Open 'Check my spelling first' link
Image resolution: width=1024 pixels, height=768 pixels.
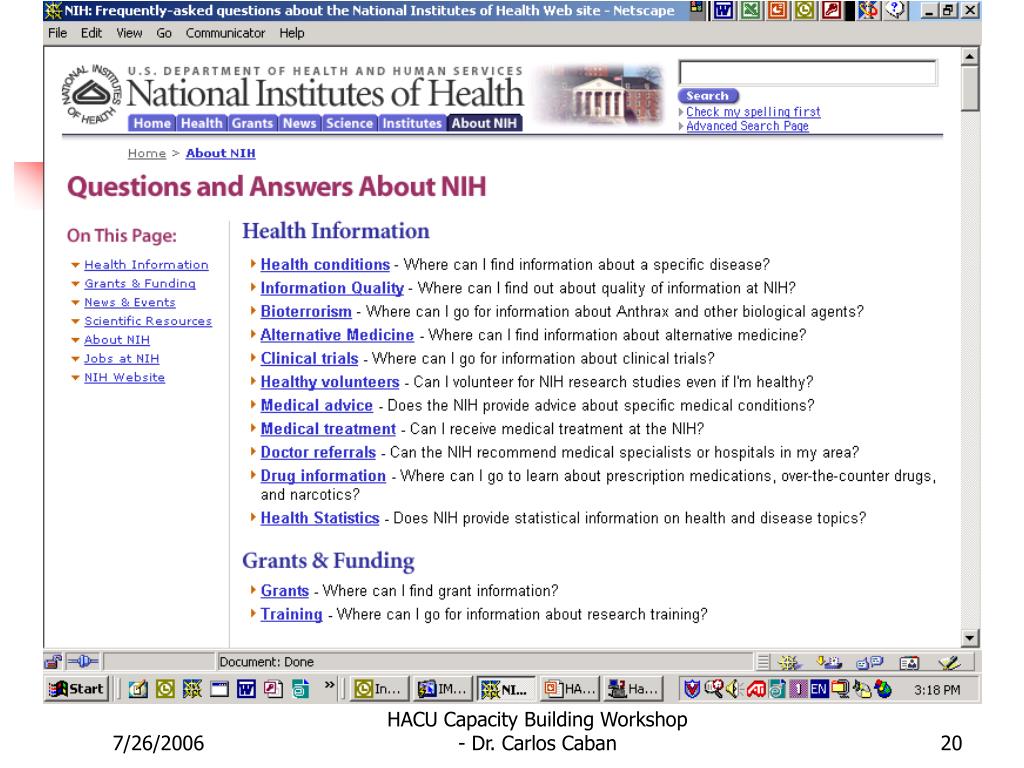tap(753, 112)
